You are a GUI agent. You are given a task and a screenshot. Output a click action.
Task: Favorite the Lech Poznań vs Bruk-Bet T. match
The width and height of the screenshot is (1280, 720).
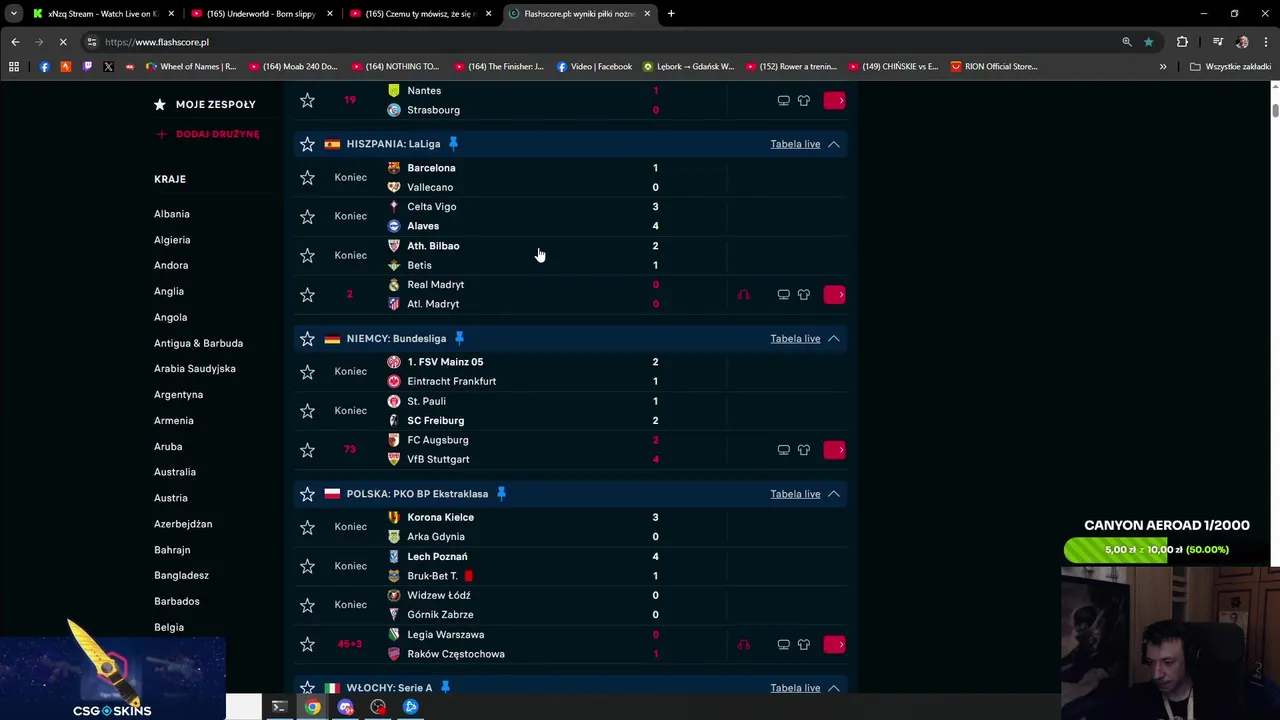click(x=307, y=566)
